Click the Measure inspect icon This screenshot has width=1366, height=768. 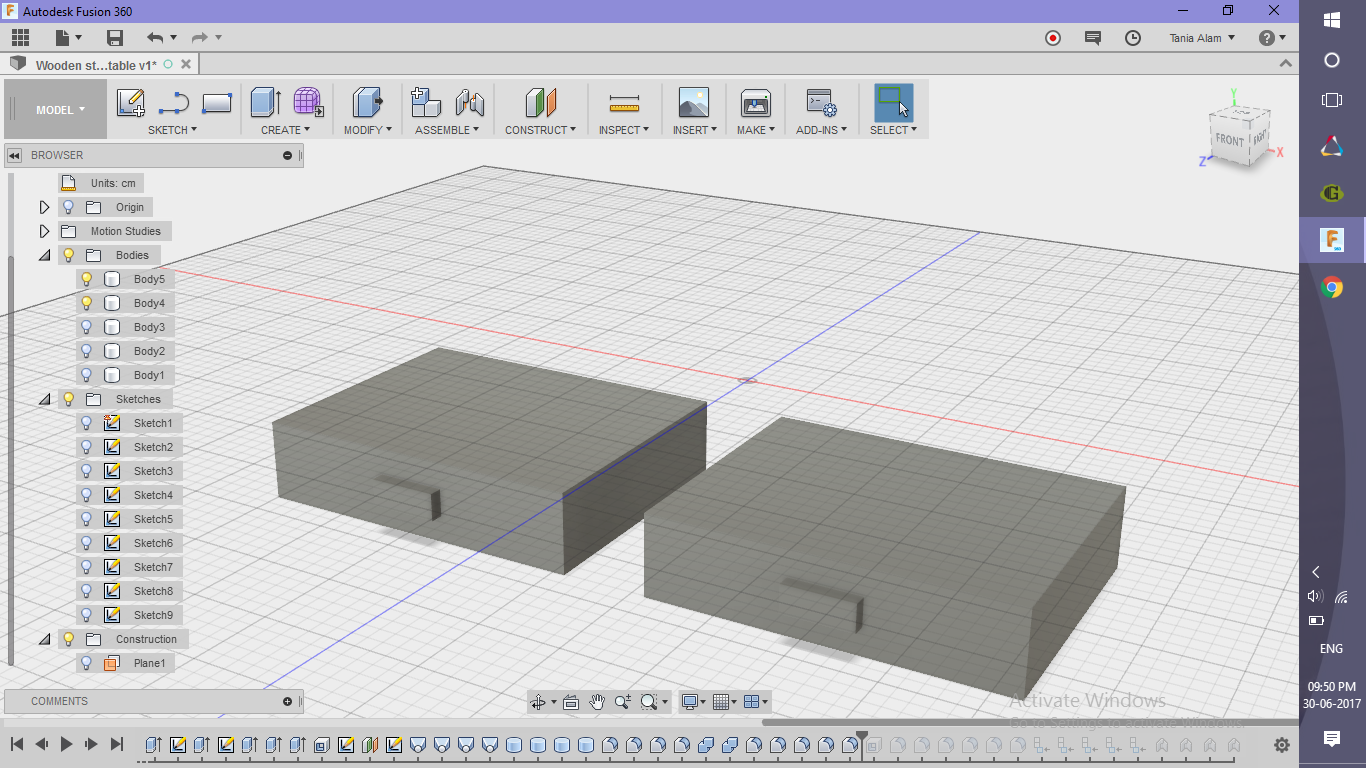coord(624,103)
